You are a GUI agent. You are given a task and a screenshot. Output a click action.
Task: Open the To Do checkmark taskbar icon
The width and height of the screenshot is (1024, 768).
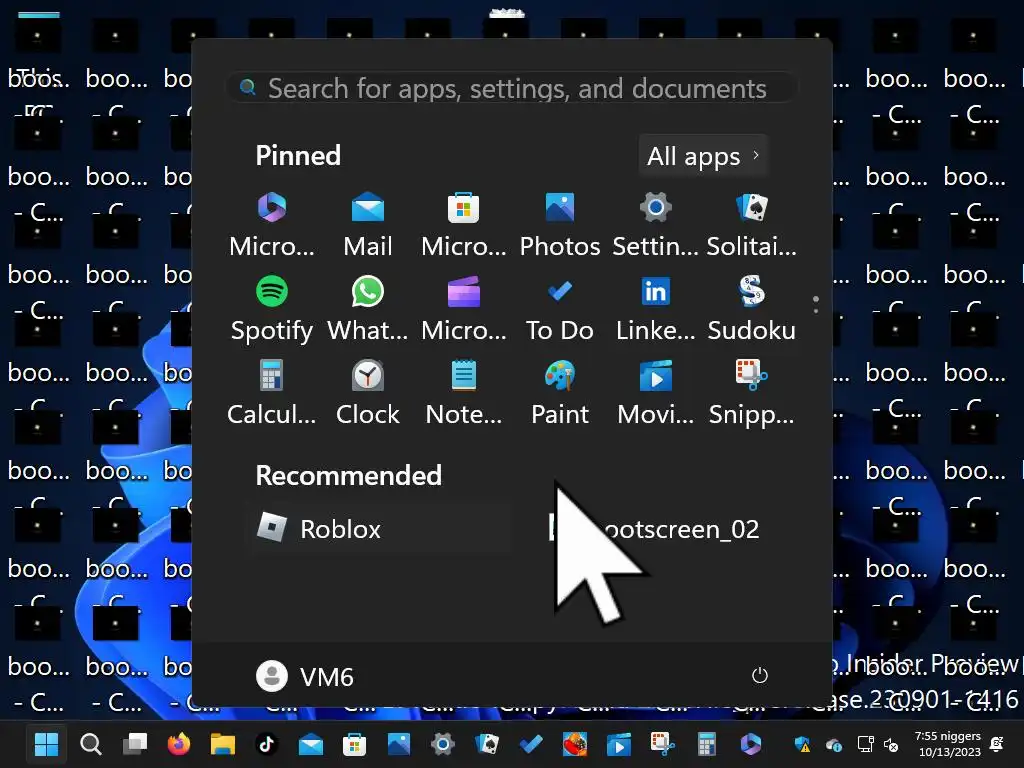coord(531,744)
